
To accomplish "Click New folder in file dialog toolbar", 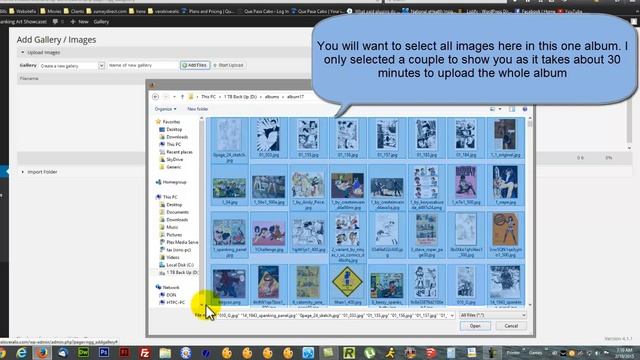I will tap(198, 109).
